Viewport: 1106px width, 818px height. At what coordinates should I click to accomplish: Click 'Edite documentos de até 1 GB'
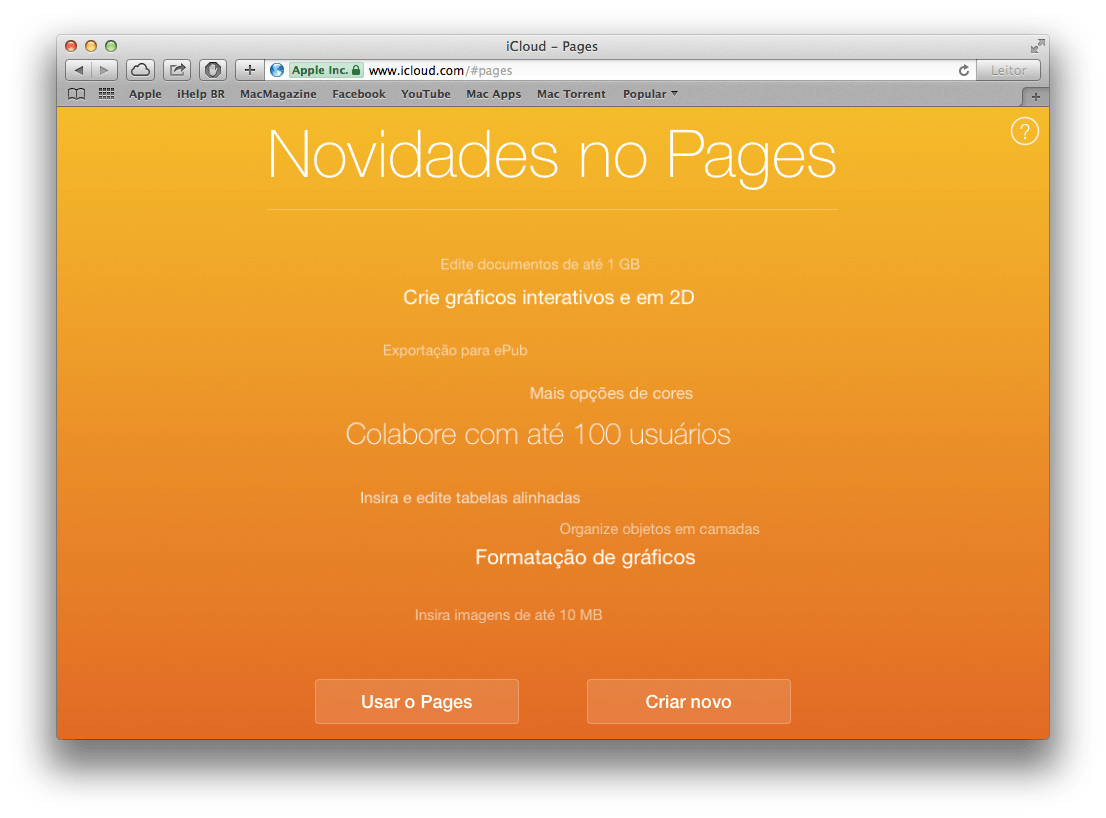(x=540, y=264)
